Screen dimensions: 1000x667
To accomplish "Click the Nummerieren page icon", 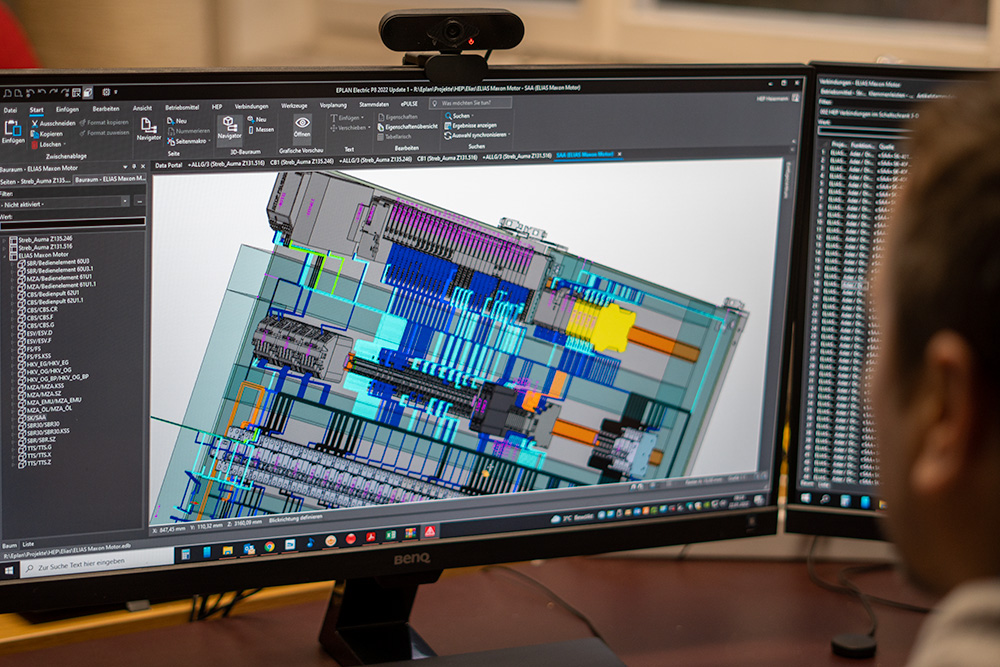I will [x=170, y=131].
